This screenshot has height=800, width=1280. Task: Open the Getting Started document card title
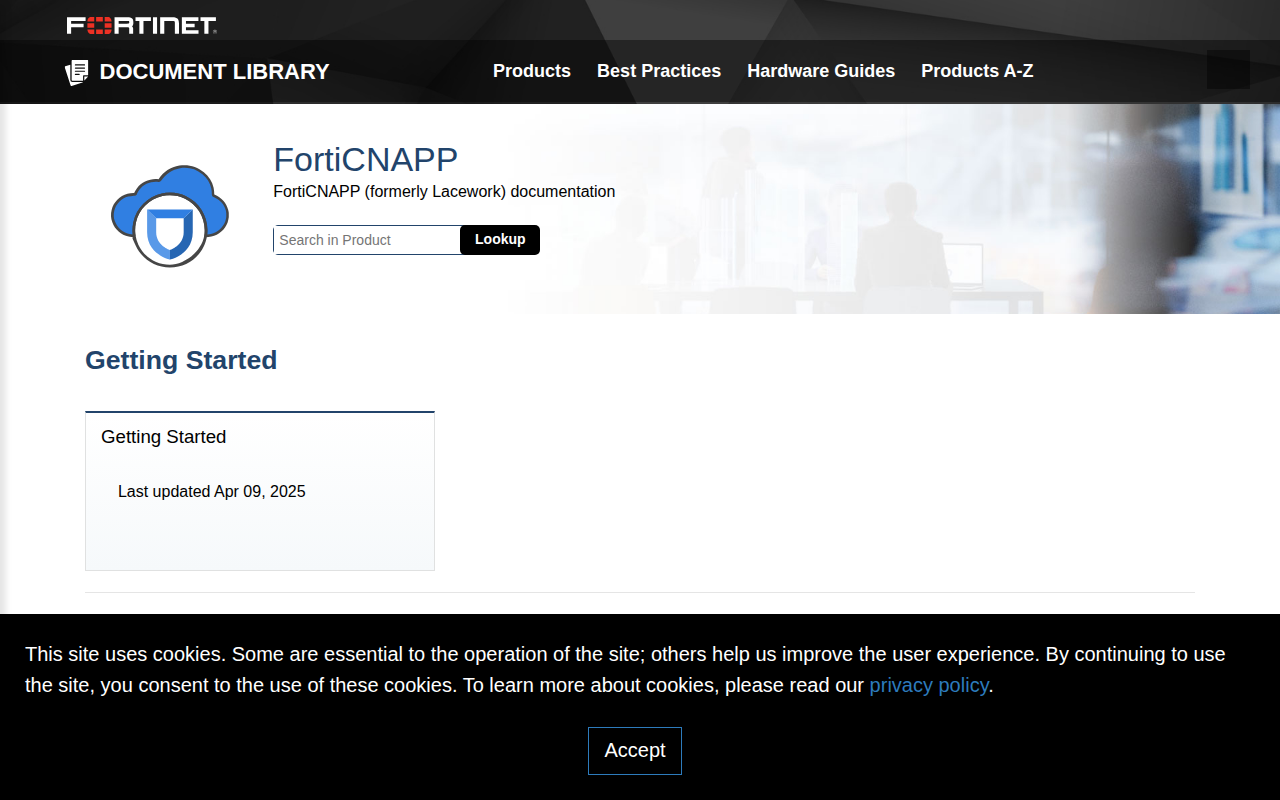(164, 437)
